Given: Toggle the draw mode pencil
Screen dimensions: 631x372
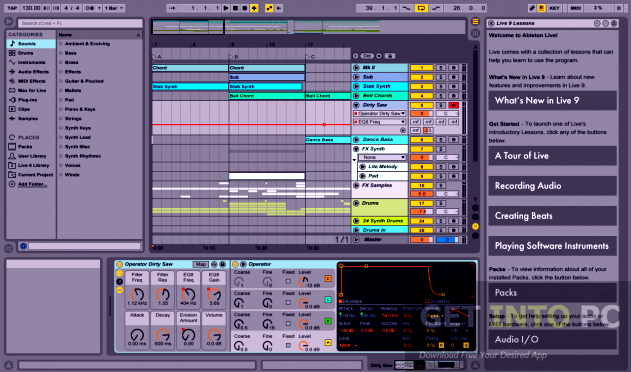Looking at the screenshot, I should pos(532,8).
